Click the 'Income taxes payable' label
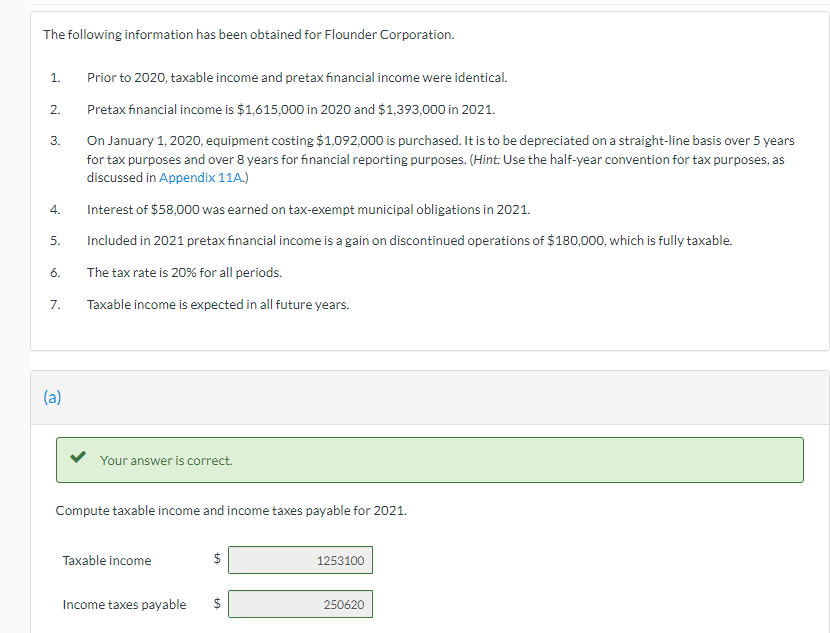This screenshot has height=633, width=830. [x=124, y=604]
